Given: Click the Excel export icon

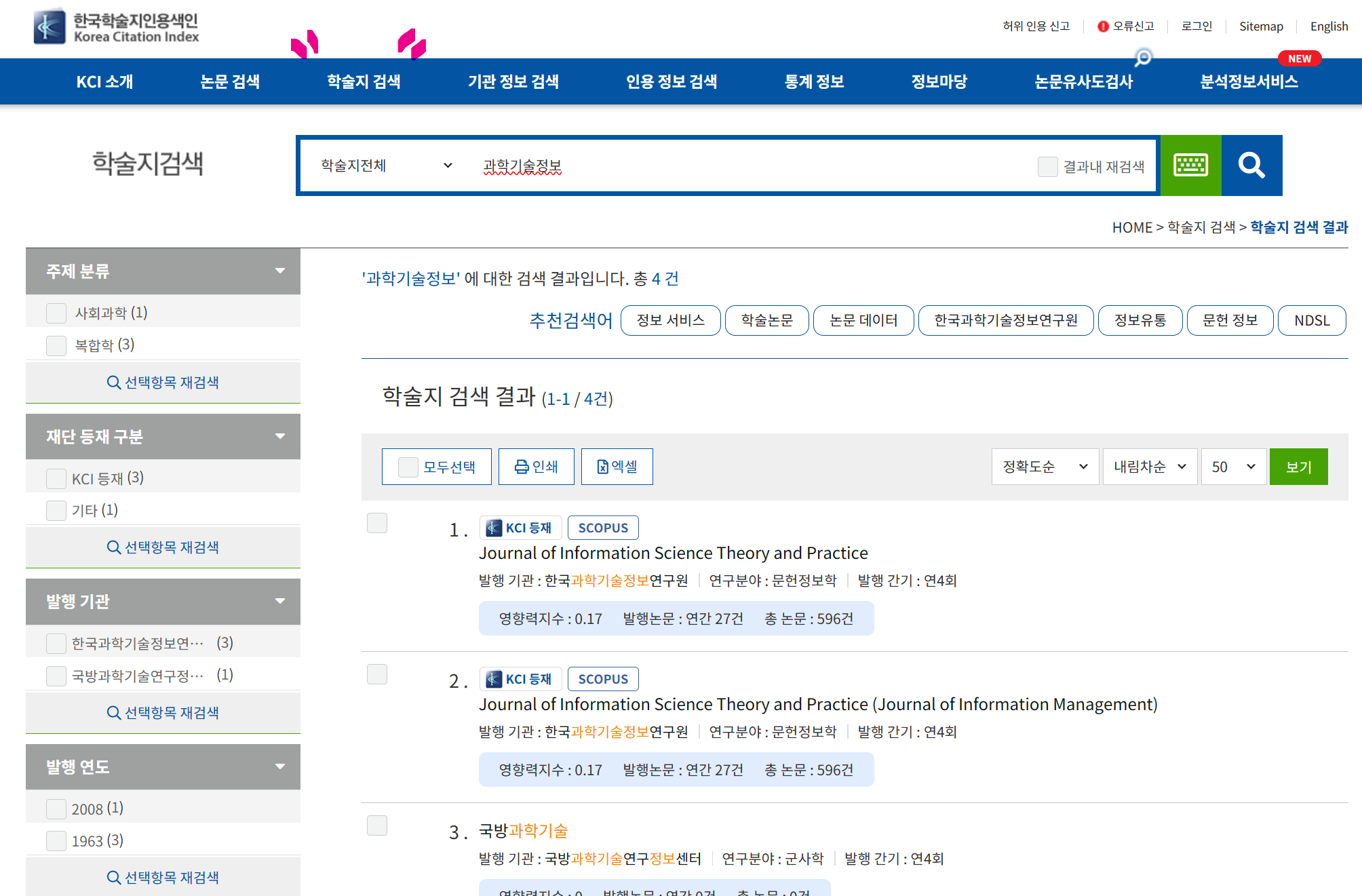Looking at the screenshot, I should point(615,466).
